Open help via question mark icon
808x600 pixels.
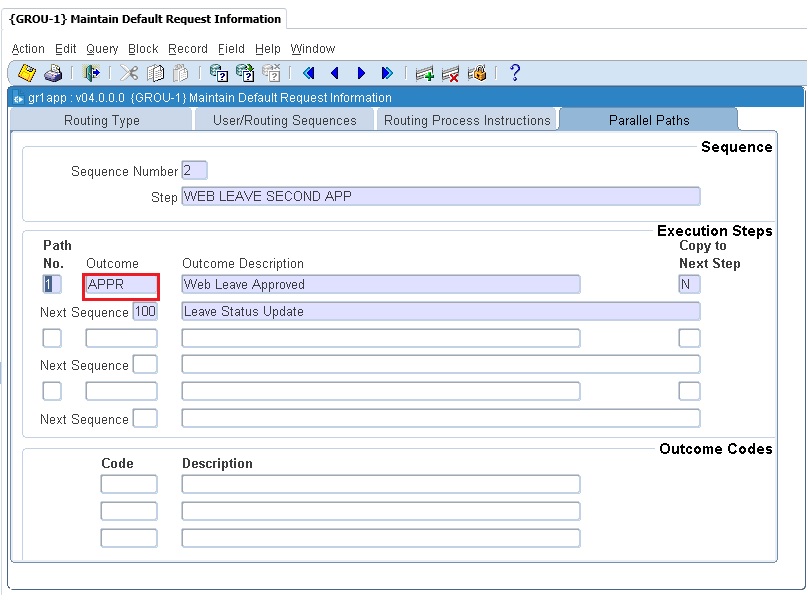[x=515, y=73]
